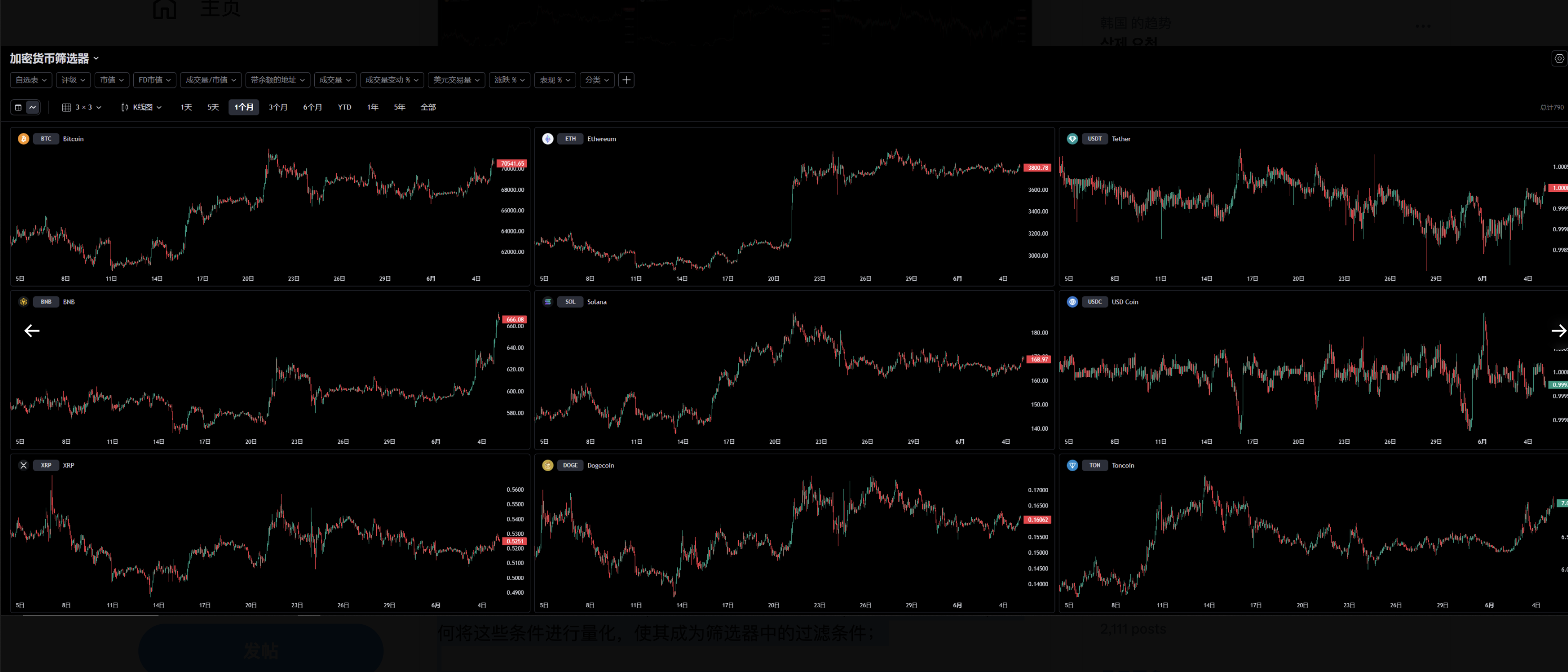Click the XRP coin icon

[x=23, y=465]
